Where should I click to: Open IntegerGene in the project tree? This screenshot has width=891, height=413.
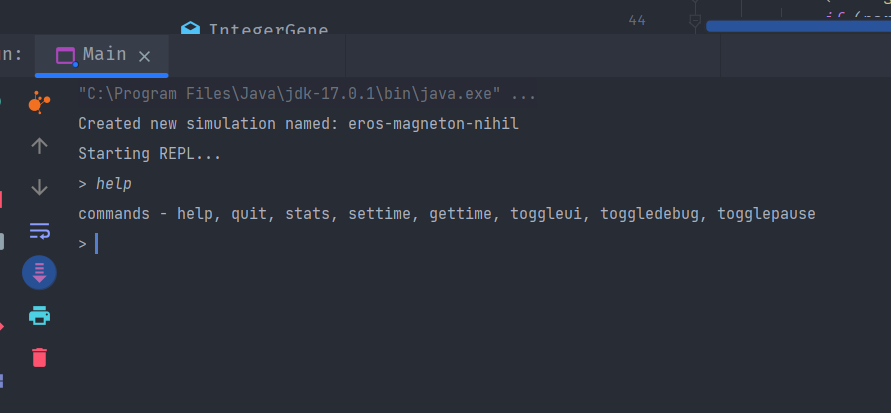268,29
